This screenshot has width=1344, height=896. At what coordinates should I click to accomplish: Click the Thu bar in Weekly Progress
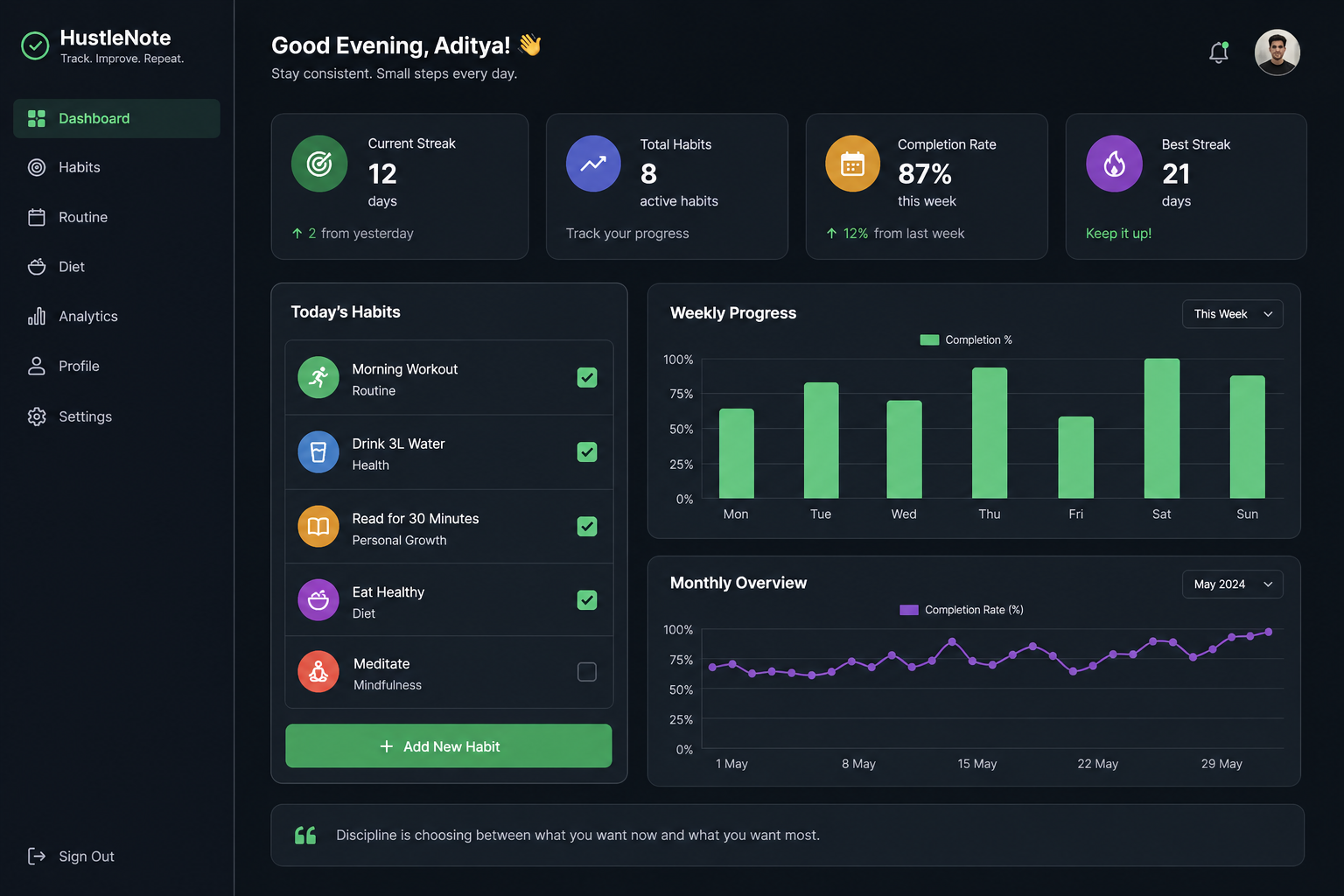[x=989, y=432]
